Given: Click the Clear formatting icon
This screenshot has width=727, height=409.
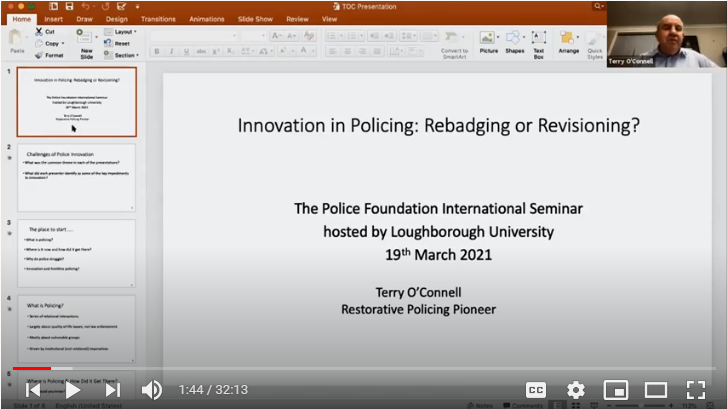Looking at the screenshot, I should (309, 36).
